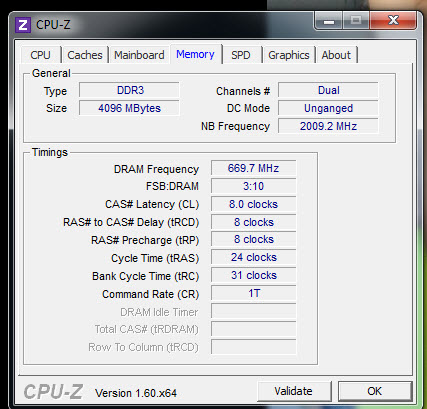Show the Graphics tab

289,55
